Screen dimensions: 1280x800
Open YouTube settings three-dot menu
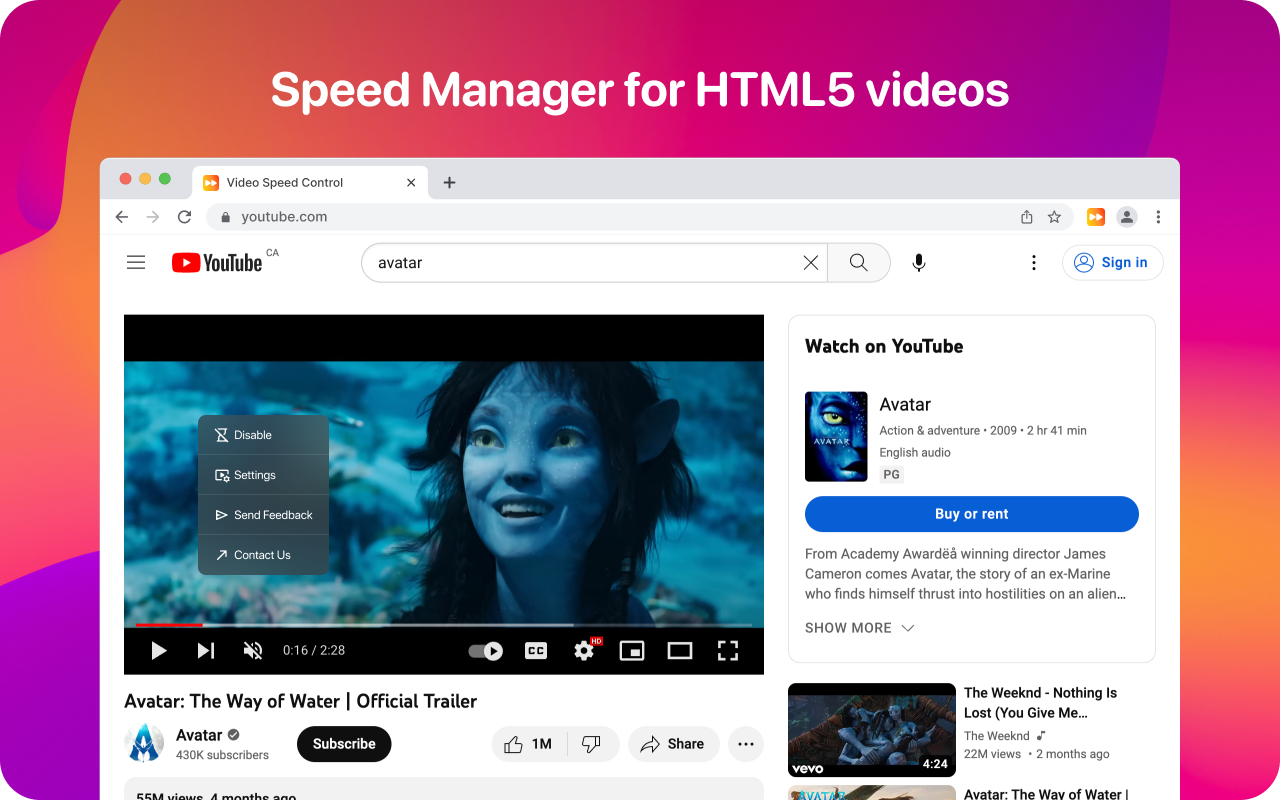[1034, 263]
